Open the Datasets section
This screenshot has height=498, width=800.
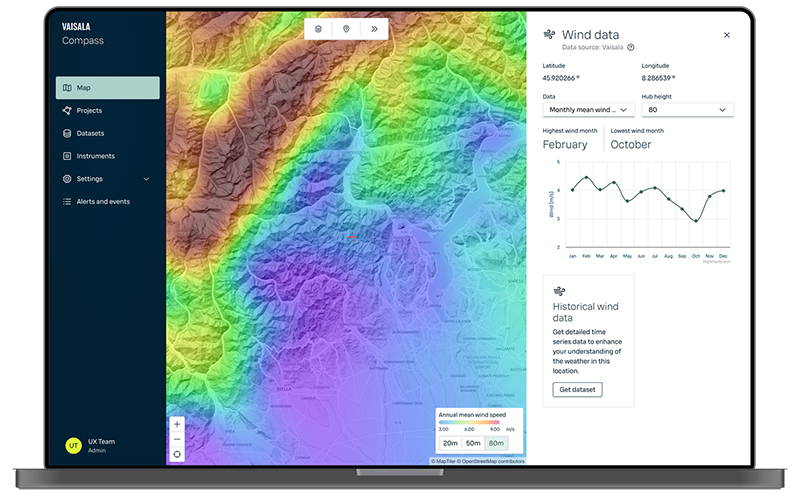click(x=90, y=133)
